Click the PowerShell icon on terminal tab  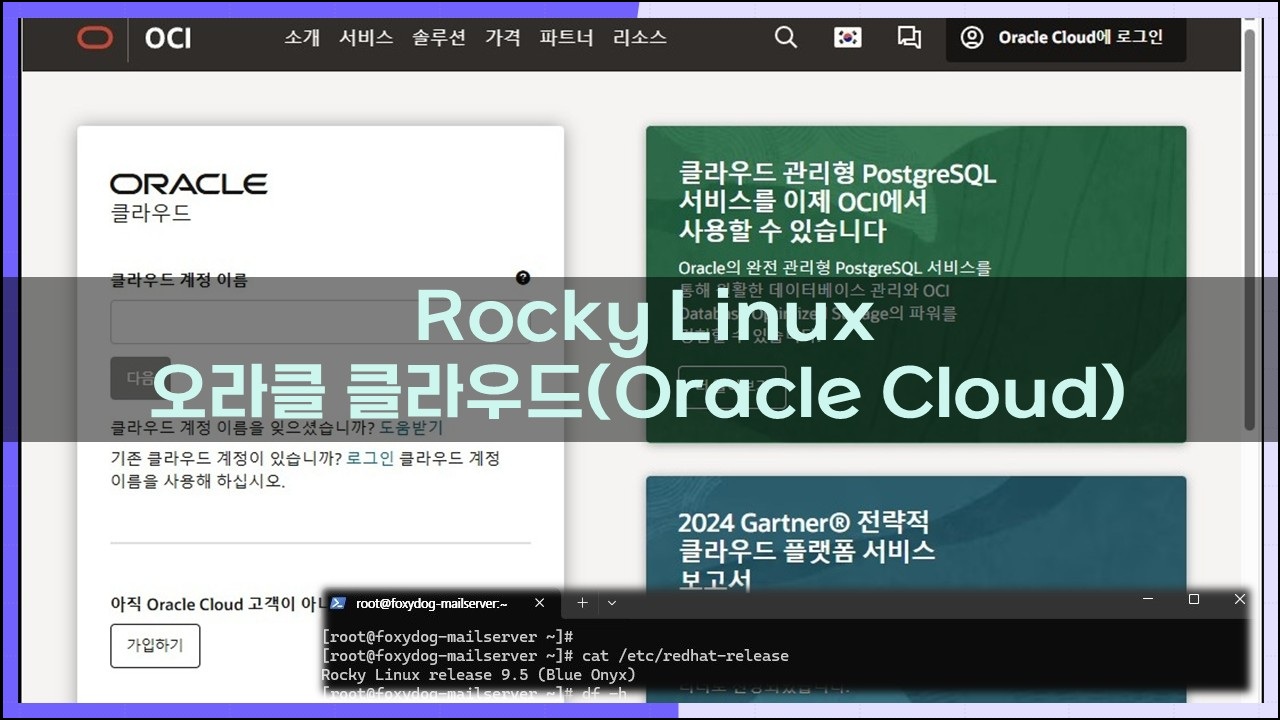pyautogui.click(x=338, y=603)
